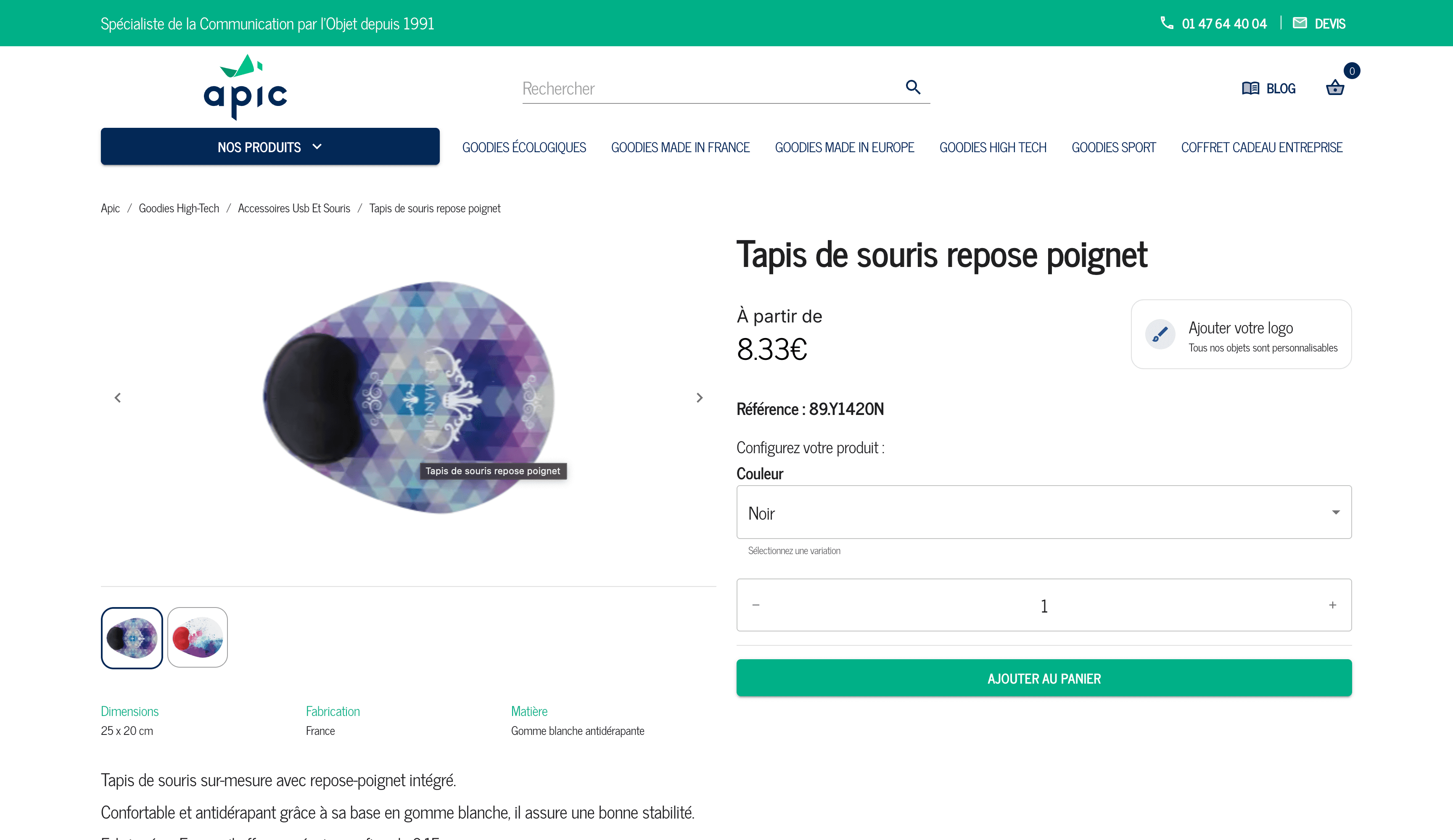
Task: Increase quantity with the plus button
Action: (1332, 605)
